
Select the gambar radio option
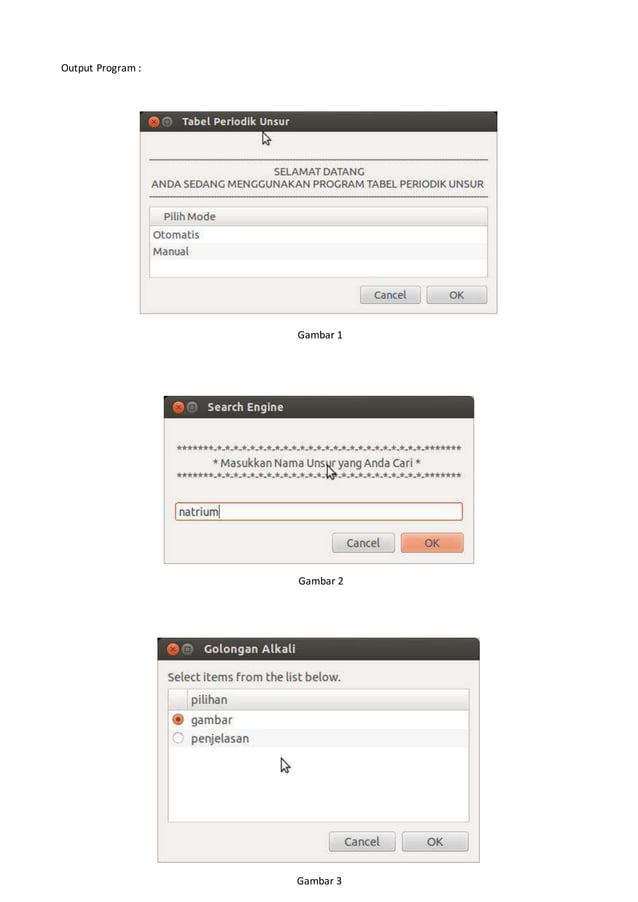(178, 720)
